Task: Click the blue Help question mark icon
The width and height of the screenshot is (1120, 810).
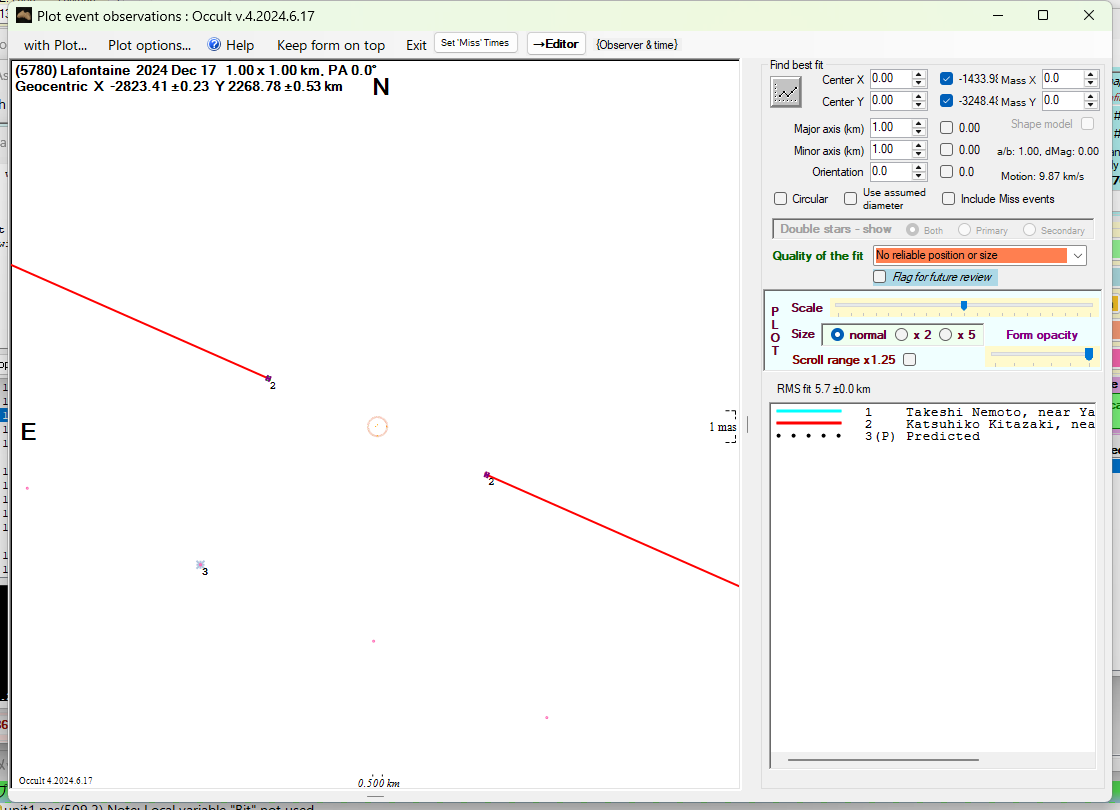Action: [x=214, y=45]
